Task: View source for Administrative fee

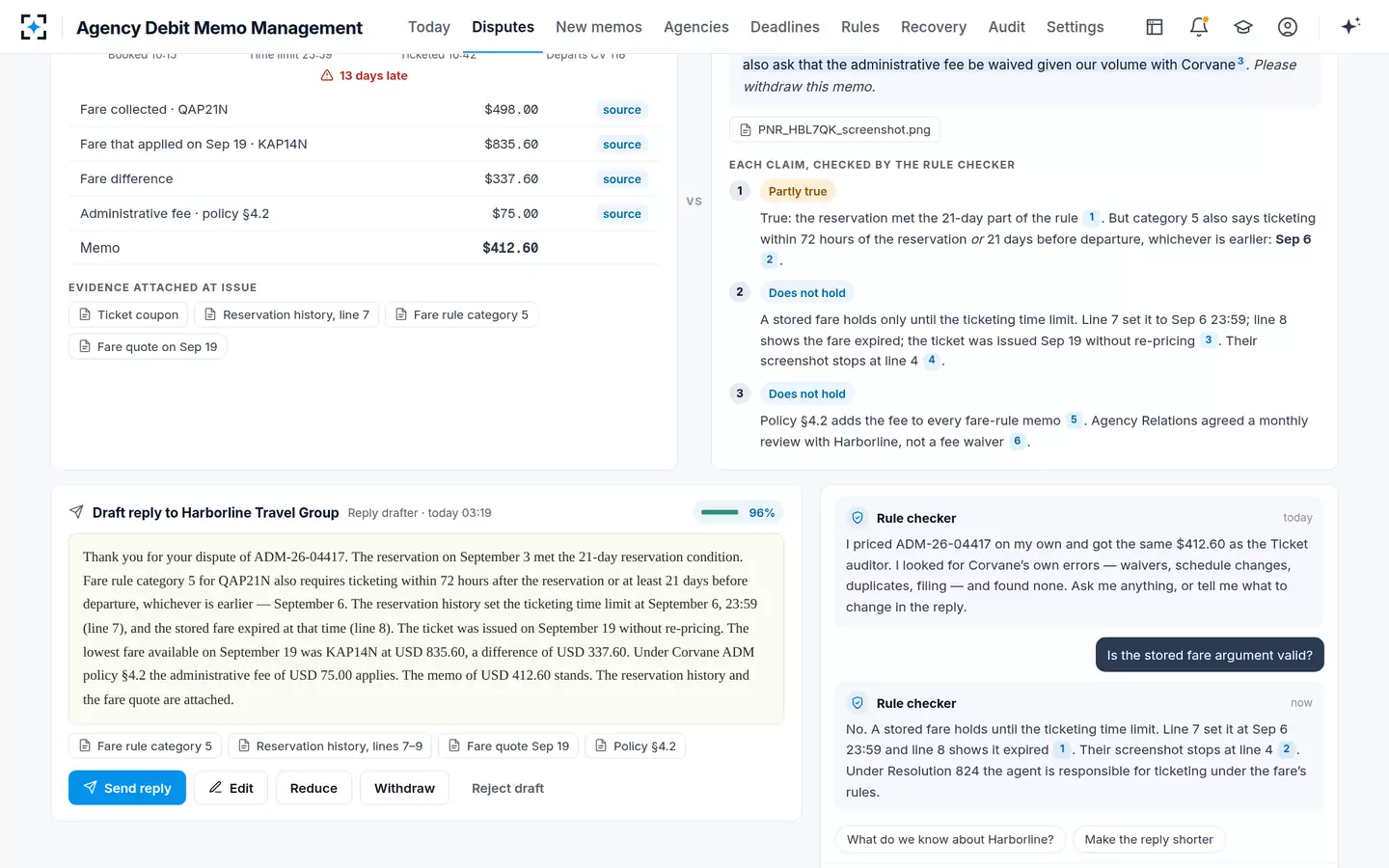Action: [x=622, y=214]
